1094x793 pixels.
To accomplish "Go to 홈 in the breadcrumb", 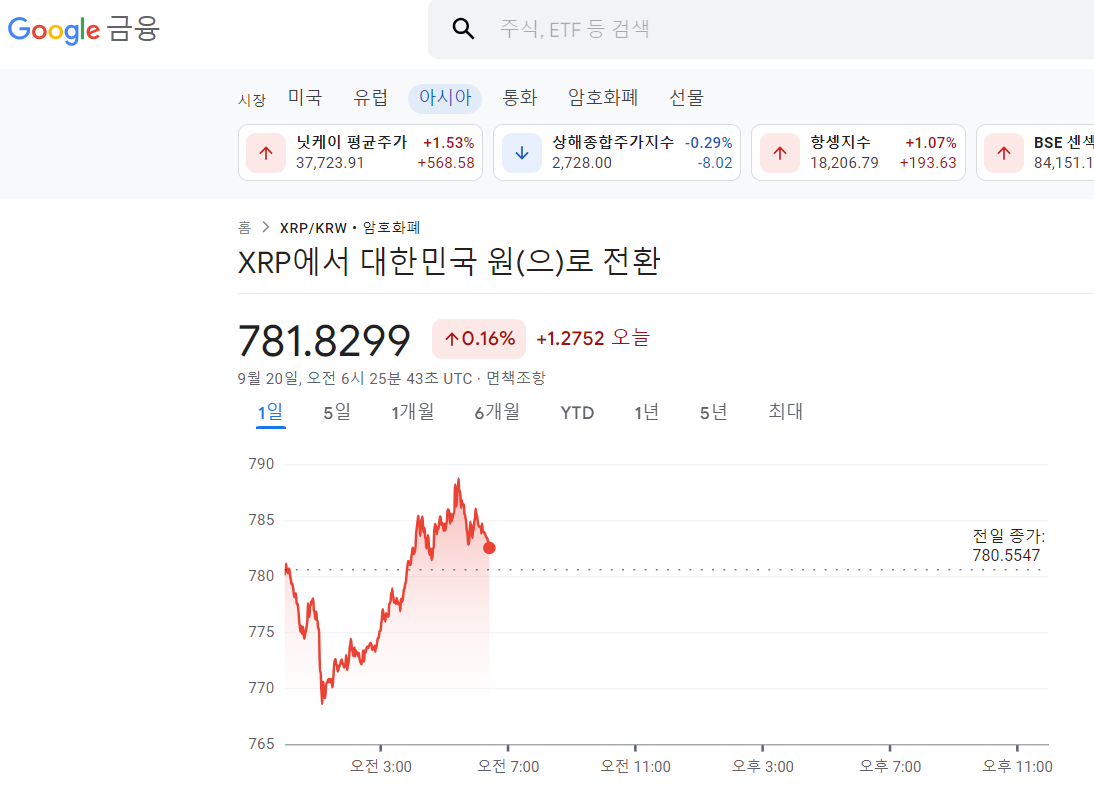I will pos(244,227).
